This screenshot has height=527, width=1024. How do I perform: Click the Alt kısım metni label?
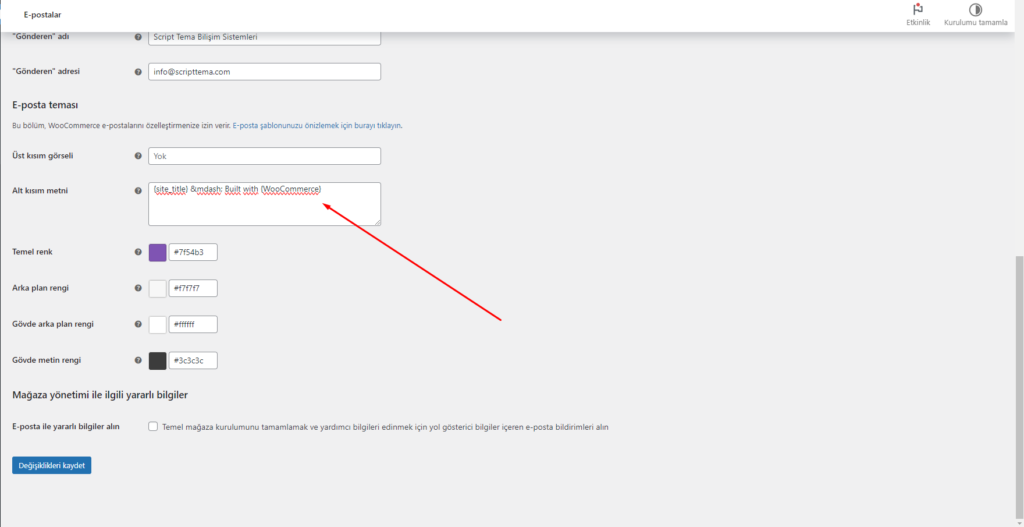coord(40,191)
